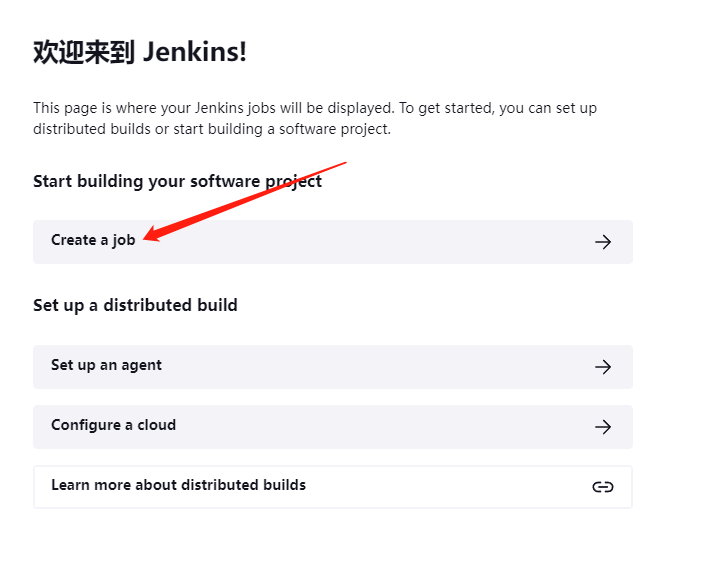Open the Configure a cloud label
Screen dimensions: 701x575
113,426
